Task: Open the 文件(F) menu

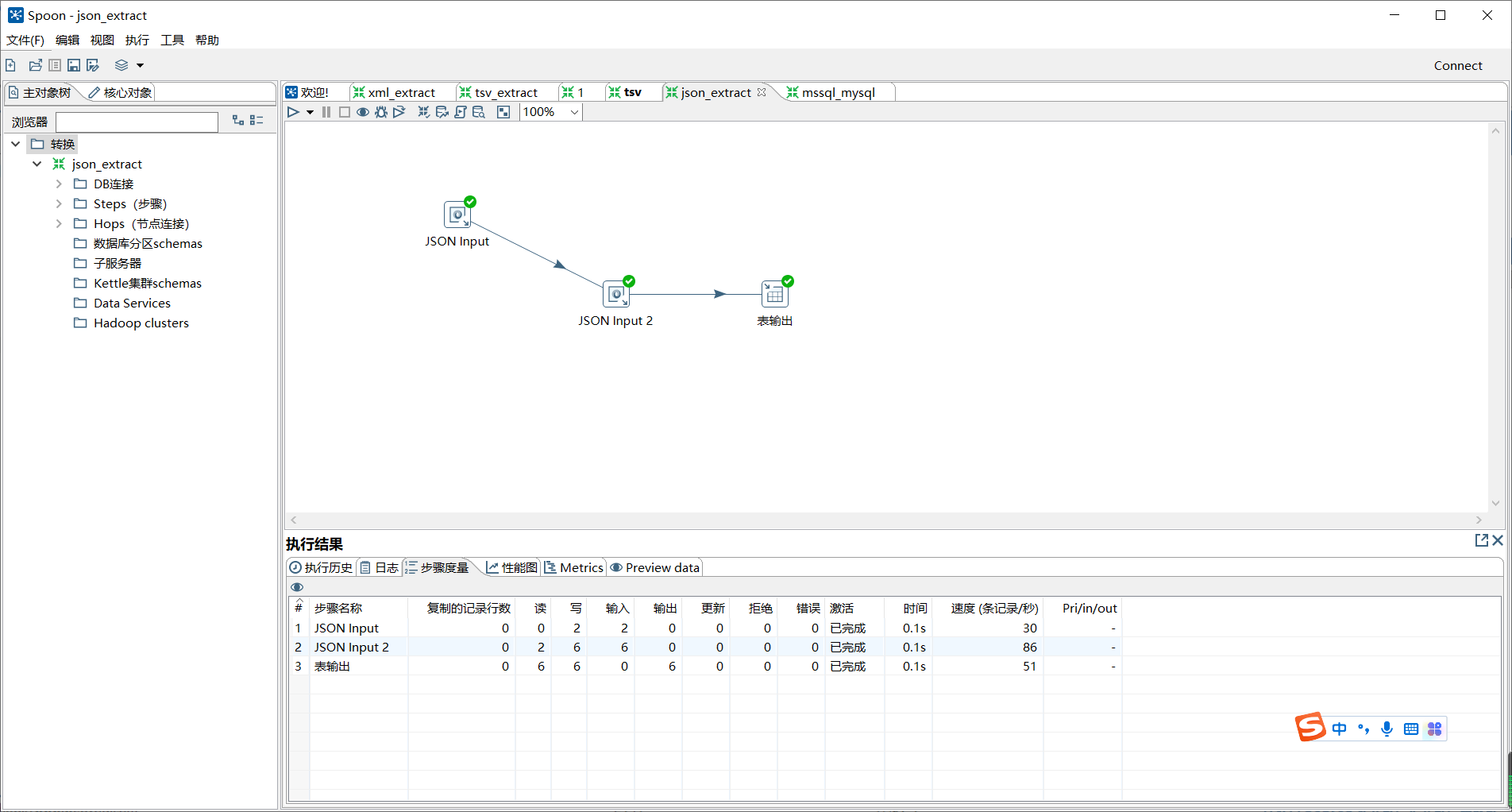Action: [25, 41]
